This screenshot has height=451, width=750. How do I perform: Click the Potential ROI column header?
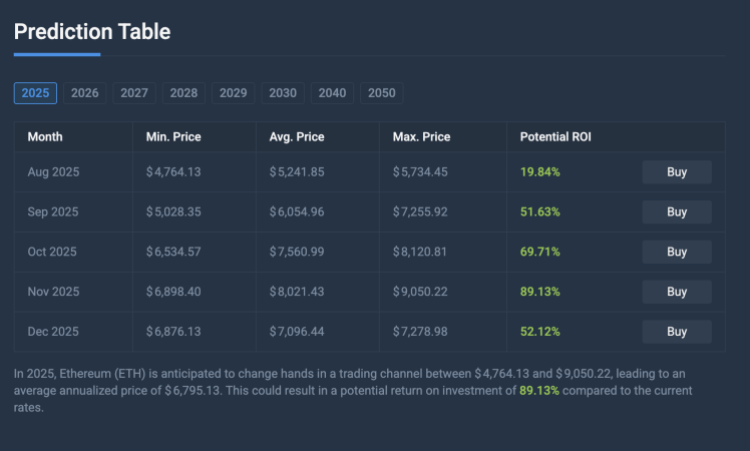point(555,137)
